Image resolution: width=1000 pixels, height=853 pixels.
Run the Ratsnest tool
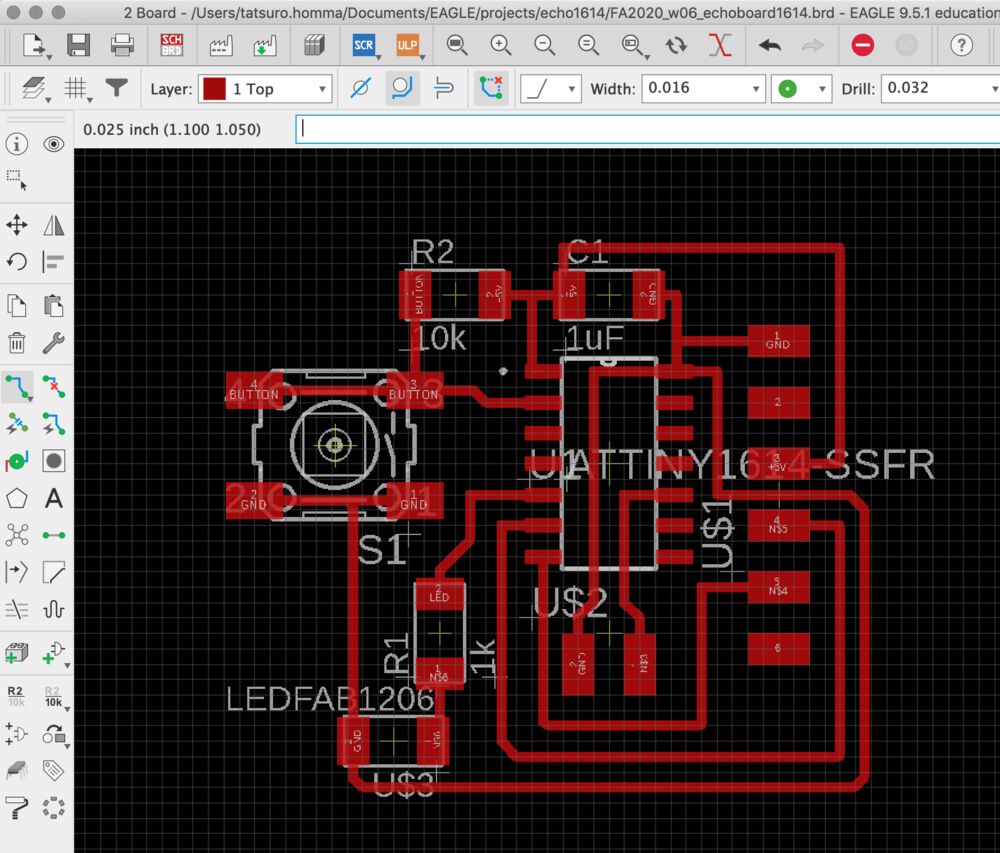pyautogui.click(x=17, y=535)
